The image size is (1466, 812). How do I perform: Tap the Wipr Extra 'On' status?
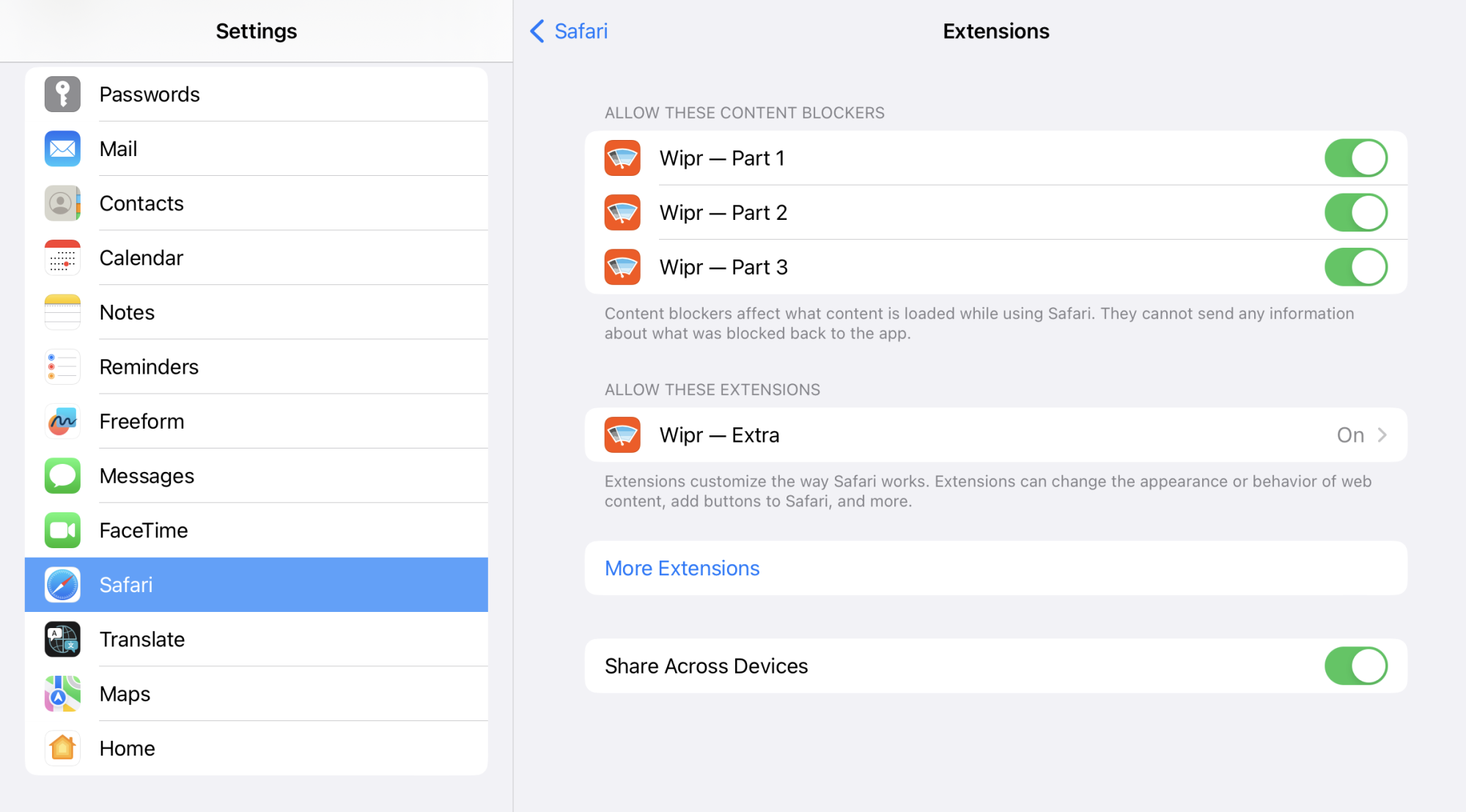pyautogui.click(x=1350, y=435)
